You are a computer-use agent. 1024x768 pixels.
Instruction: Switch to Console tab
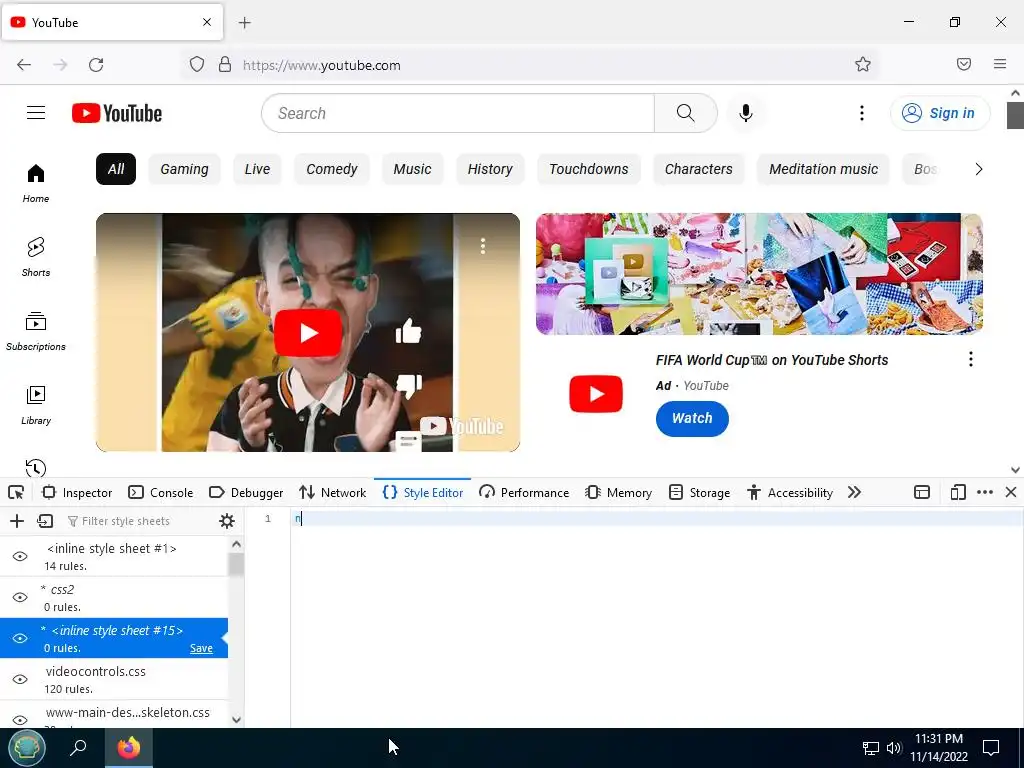coord(161,492)
